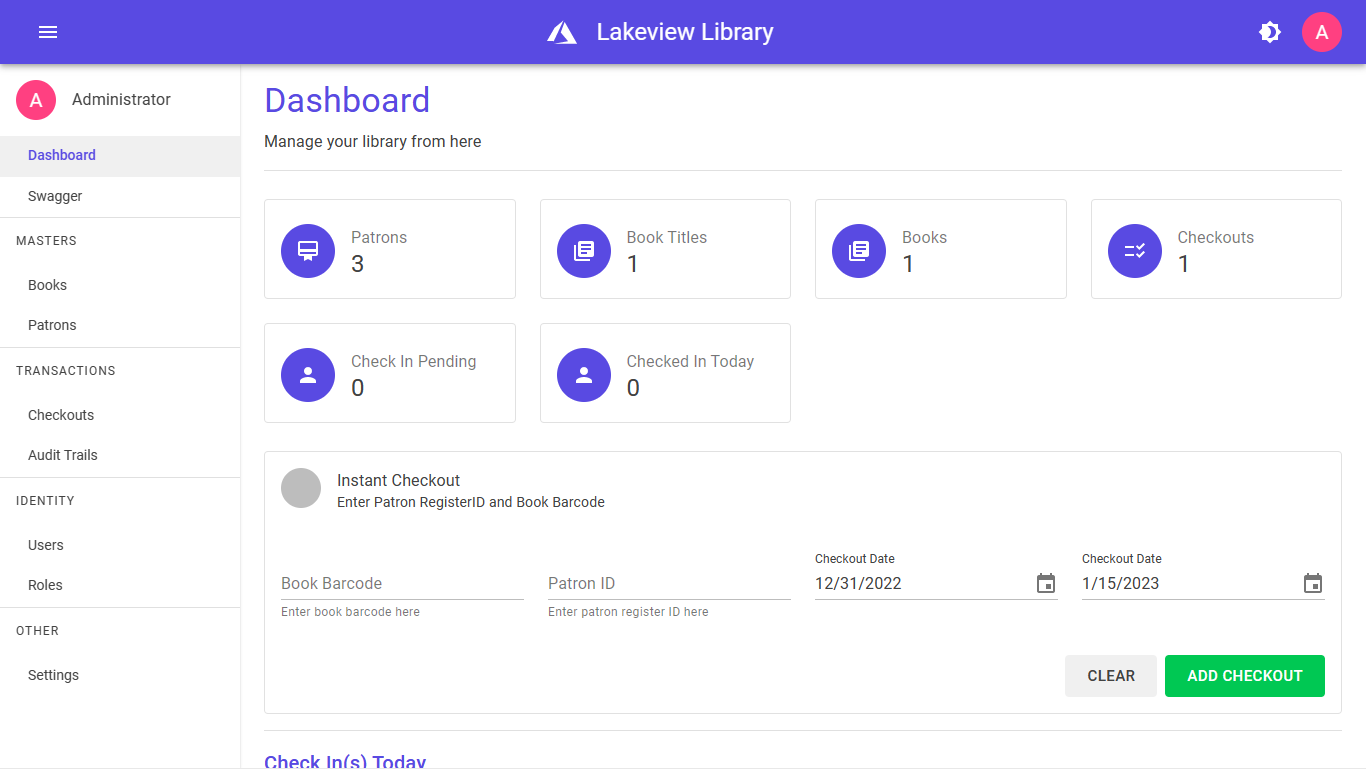Click 'Enter Patron RegisterID and Book Barcode' text
Screen dimensions: 1366x769
[471, 502]
